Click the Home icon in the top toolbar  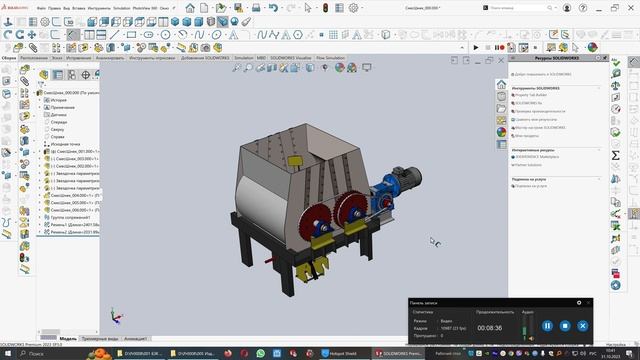pyautogui.click(x=190, y=8)
